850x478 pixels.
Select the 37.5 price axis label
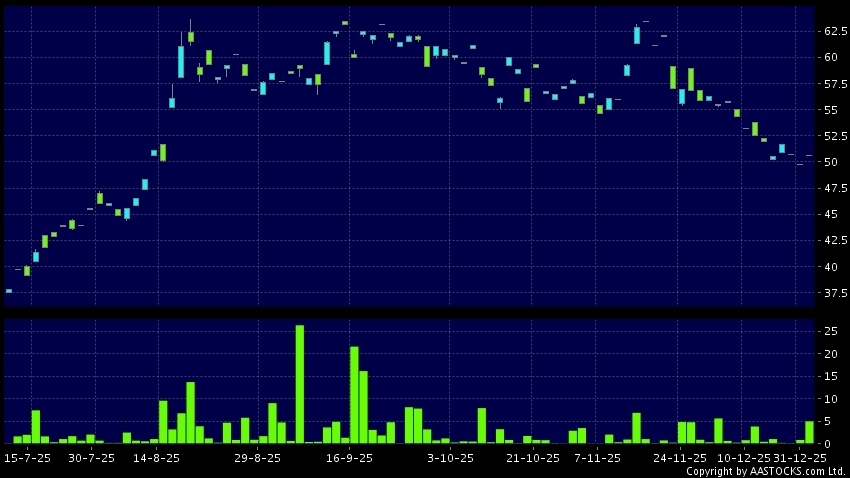coord(835,293)
